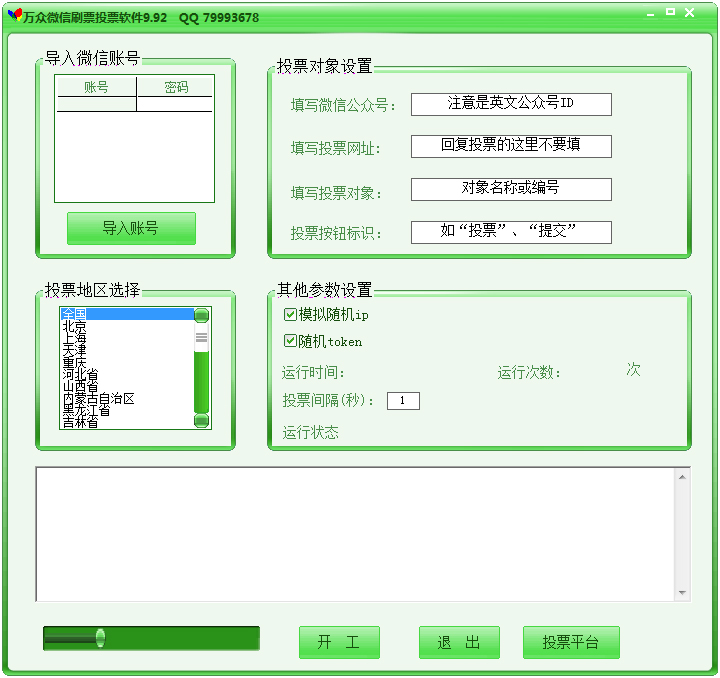720x678 pixels.
Task: Toggle the 模拟随机ip checkbox
Action: click(290, 314)
